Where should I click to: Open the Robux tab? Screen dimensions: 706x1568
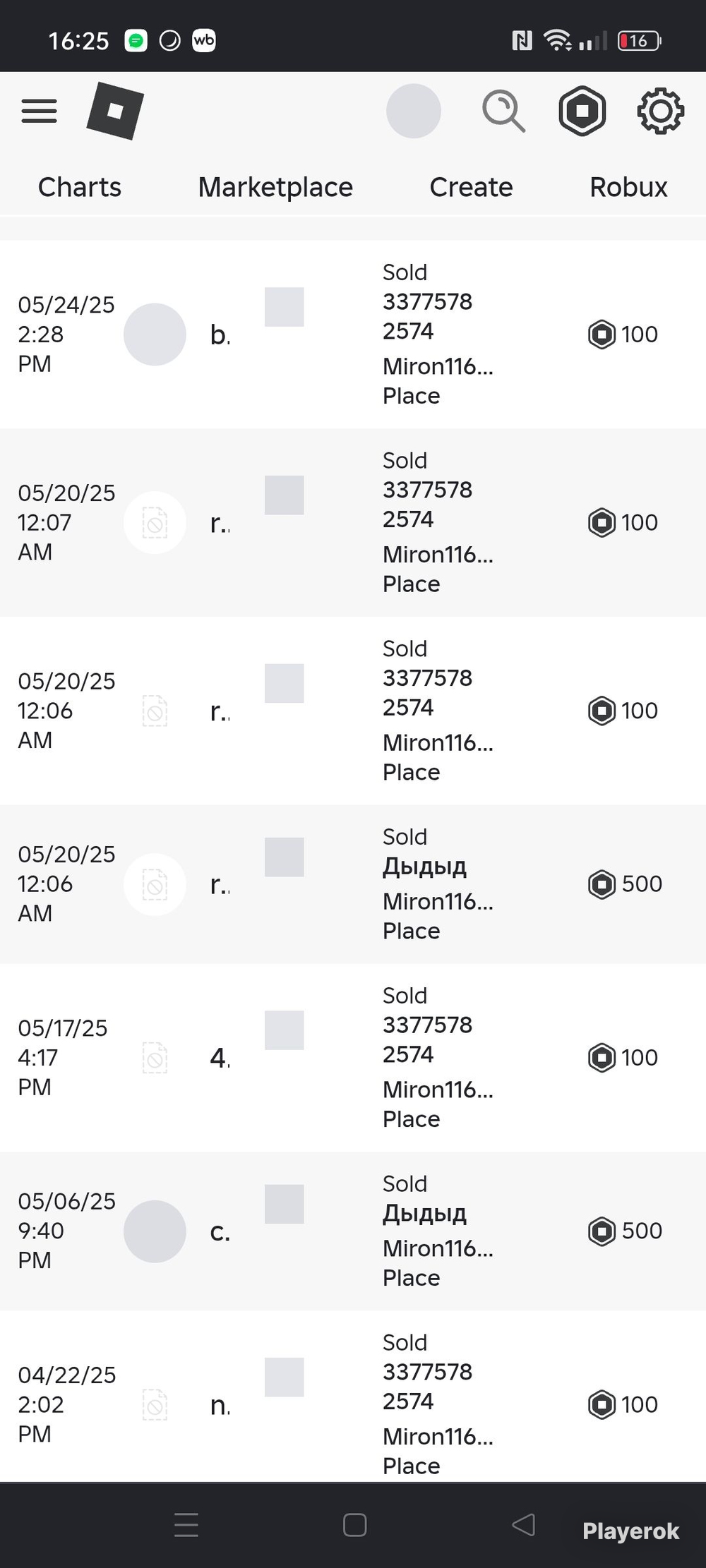click(x=628, y=187)
